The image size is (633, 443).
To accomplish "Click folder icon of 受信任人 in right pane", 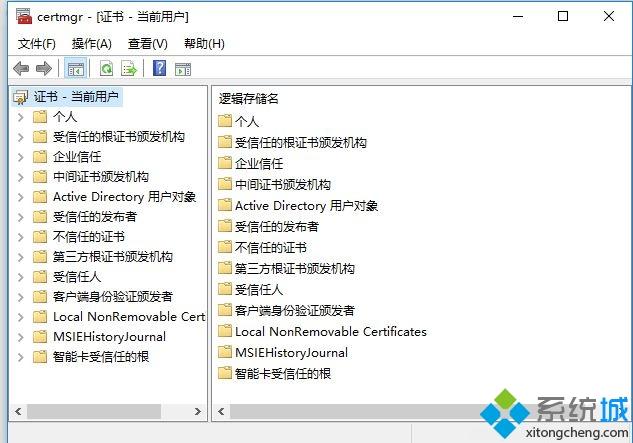I will click(225, 289).
